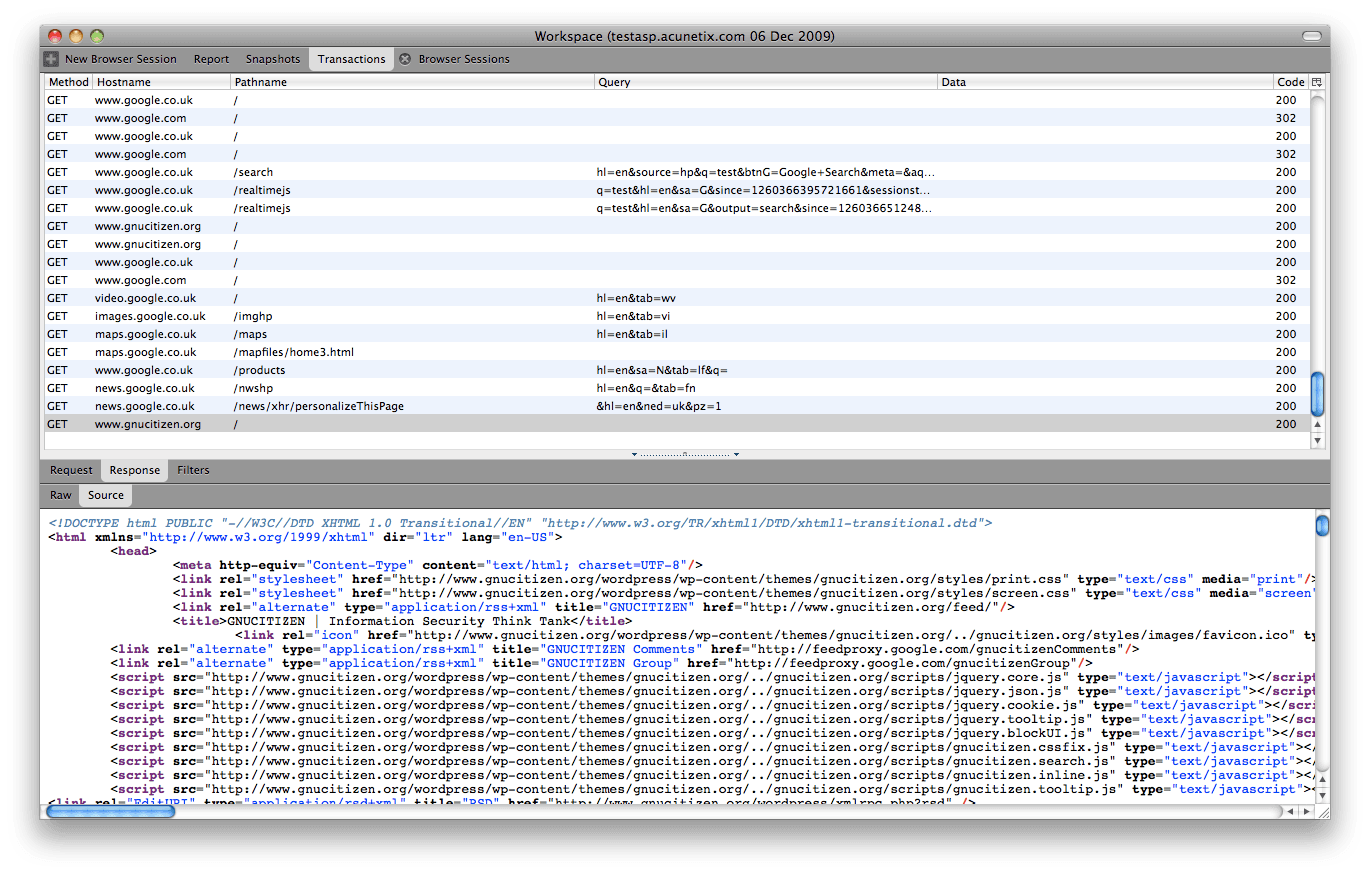
Task: Click the red close window button
Action: pyautogui.click(x=55, y=36)
